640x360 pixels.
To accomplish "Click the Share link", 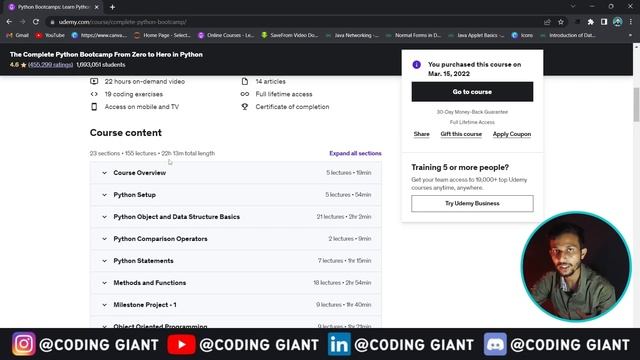I will coord(421,134).
